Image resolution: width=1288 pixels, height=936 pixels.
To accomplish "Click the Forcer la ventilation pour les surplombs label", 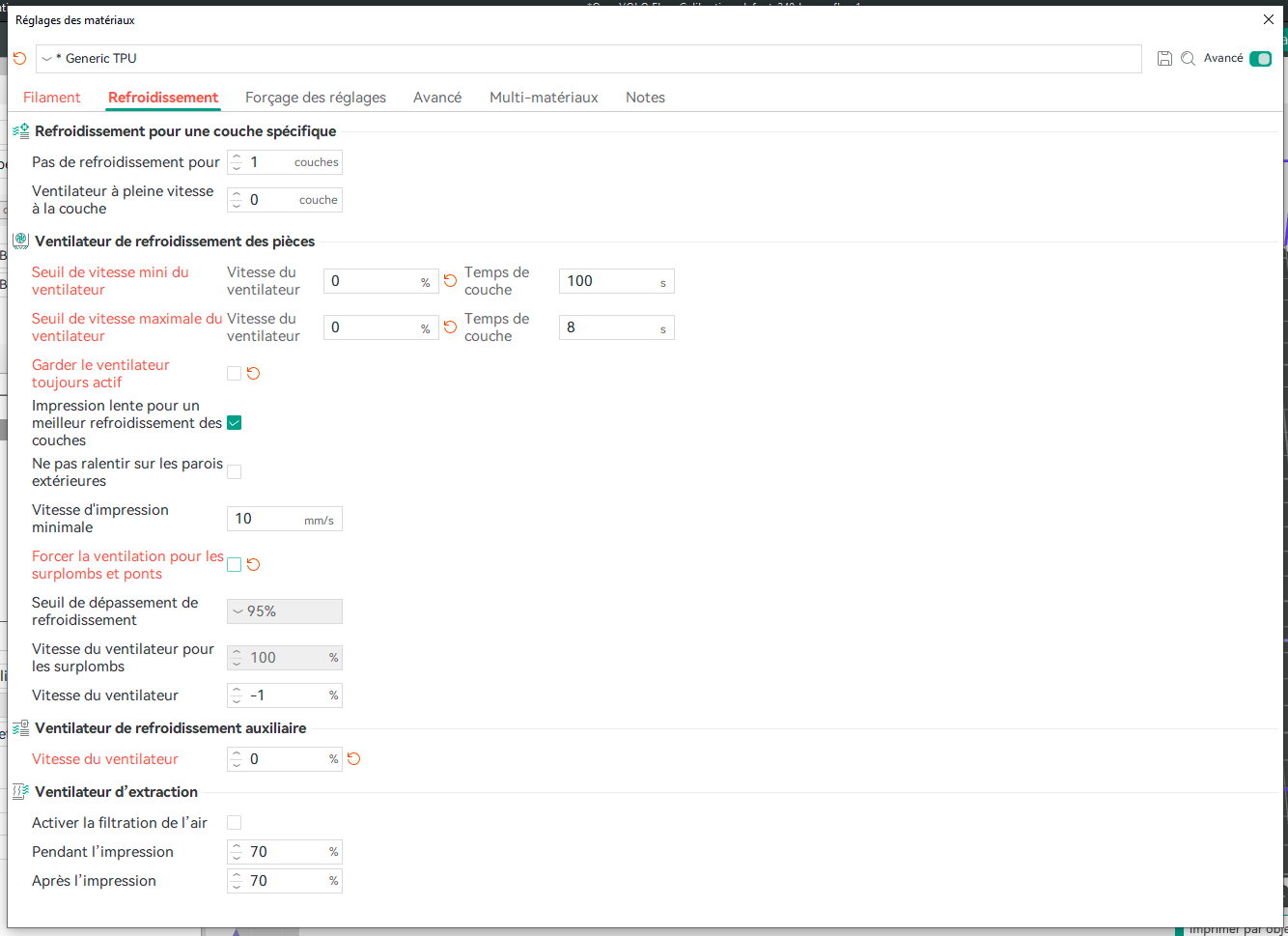I will pos(127,565).
